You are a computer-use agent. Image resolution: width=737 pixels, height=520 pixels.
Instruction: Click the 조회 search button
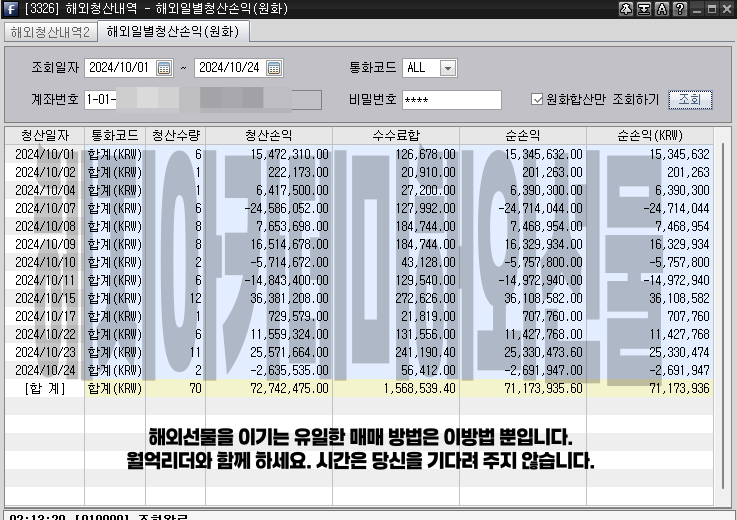690,100
